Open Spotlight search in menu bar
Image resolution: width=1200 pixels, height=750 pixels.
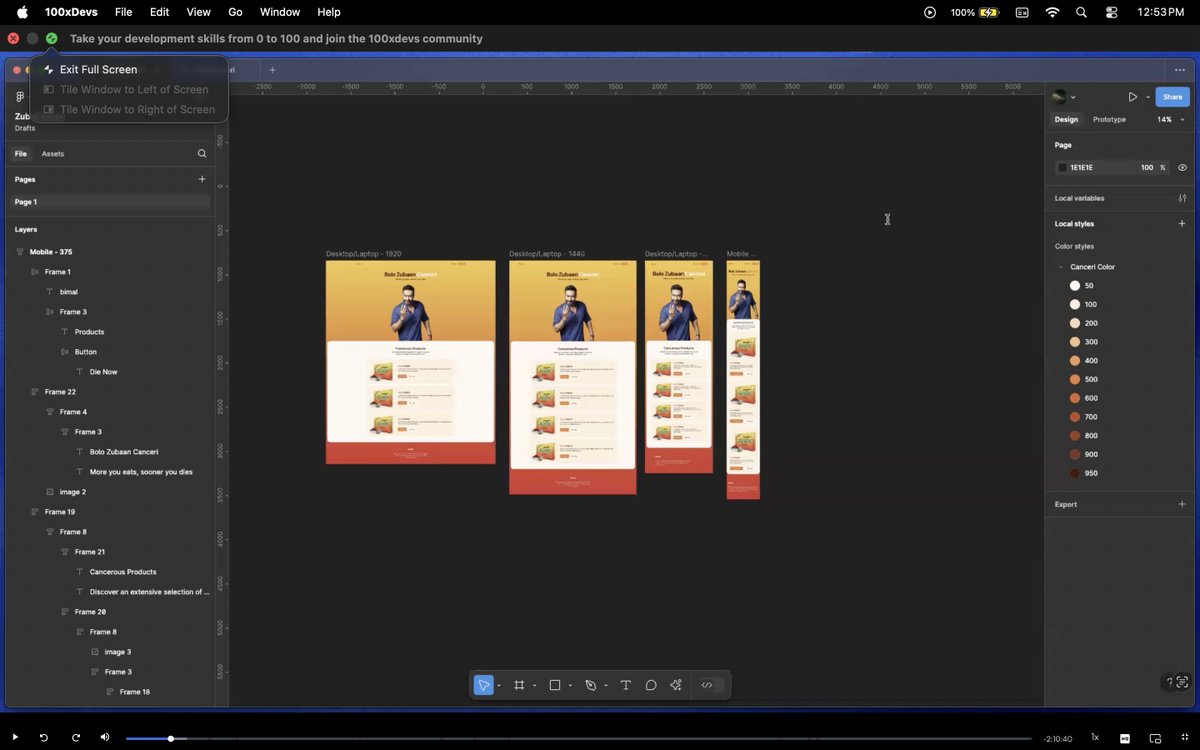click(1081, 12)
